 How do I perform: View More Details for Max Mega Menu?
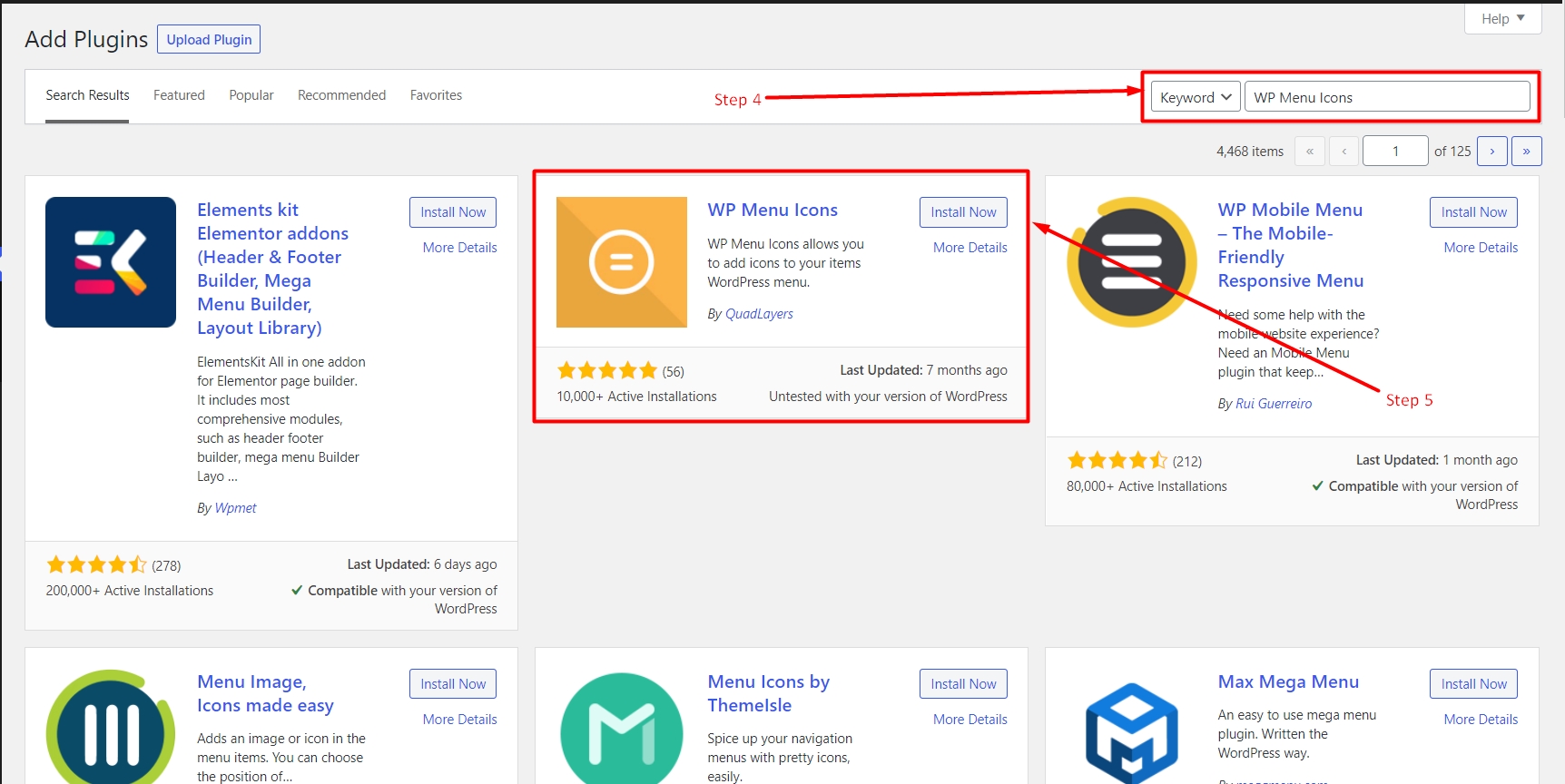(x=1481, y=720)
